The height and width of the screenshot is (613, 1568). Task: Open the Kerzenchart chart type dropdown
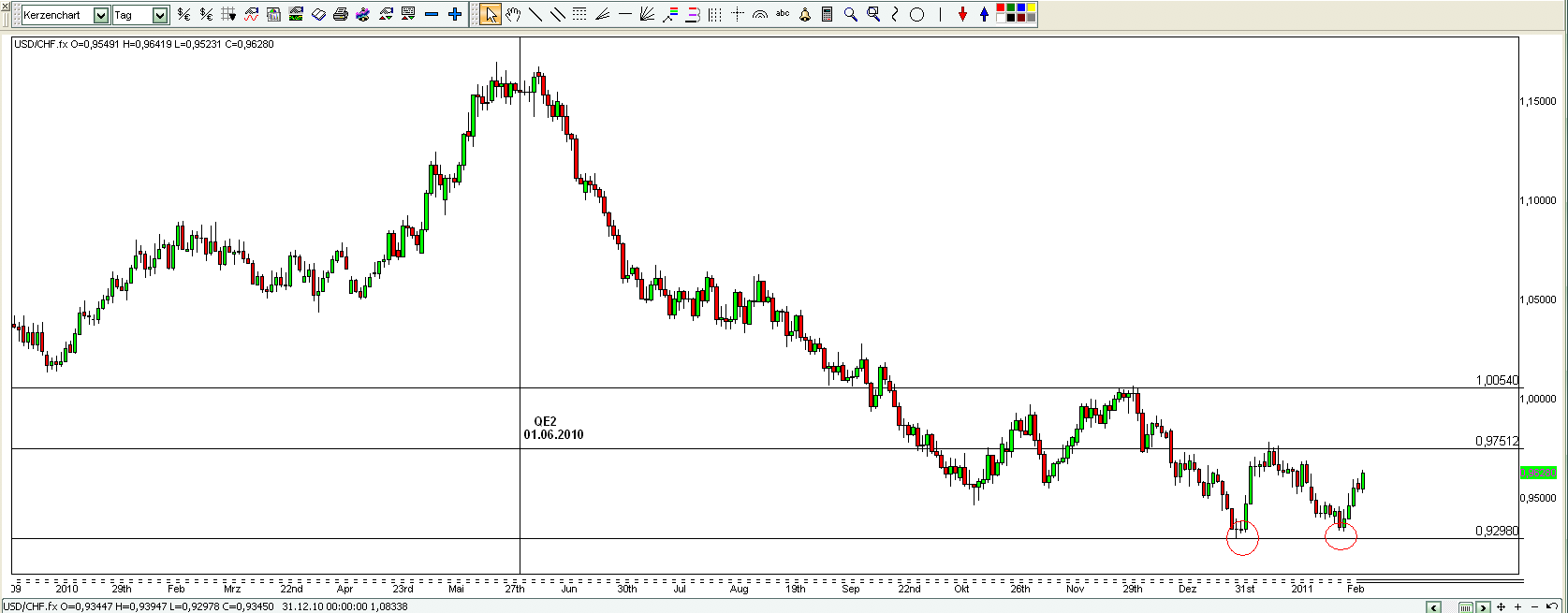(x=66, y=15)
